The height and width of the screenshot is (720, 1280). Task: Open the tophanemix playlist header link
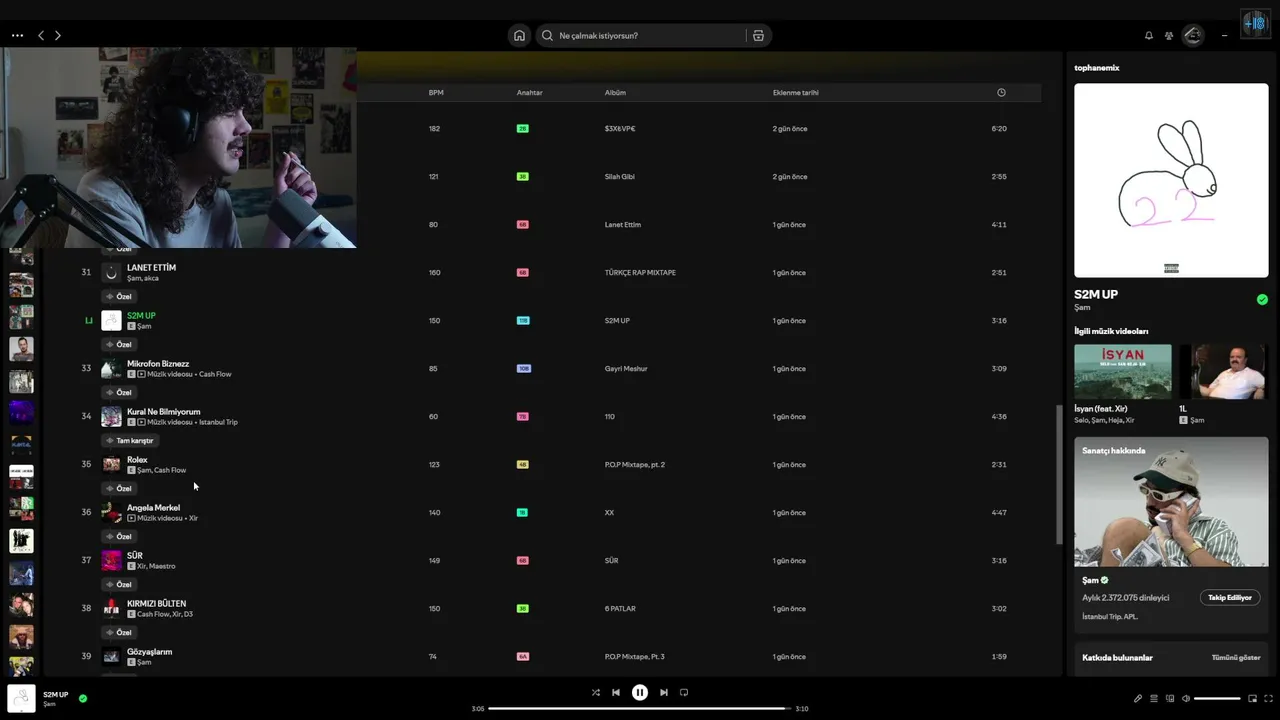tap(1097, 68)
